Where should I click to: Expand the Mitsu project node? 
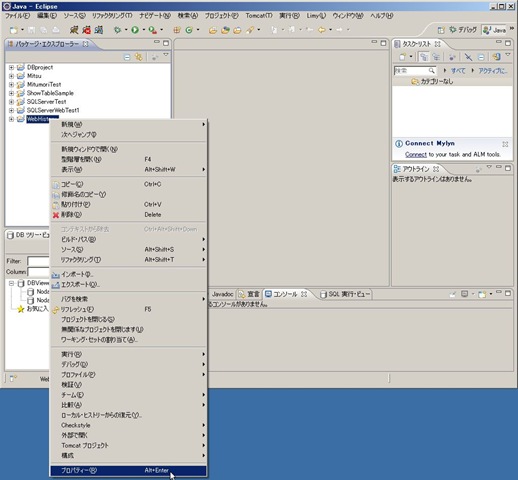point(11,76)
